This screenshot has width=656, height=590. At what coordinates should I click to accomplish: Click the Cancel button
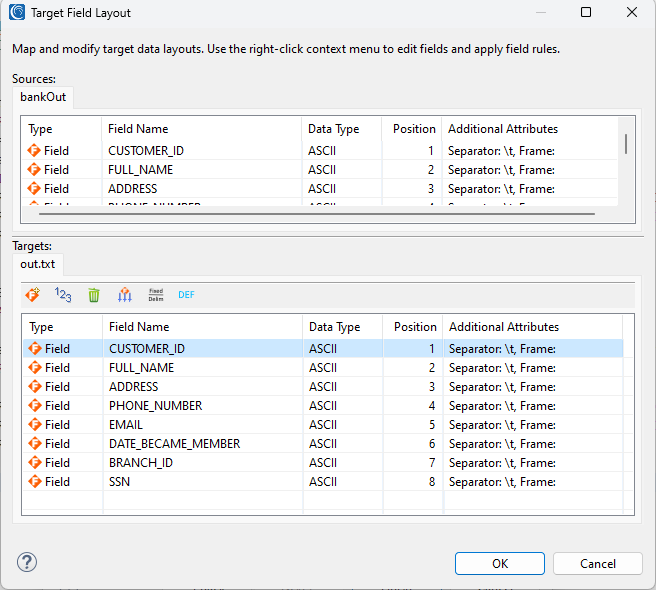[x=598, y=564]
